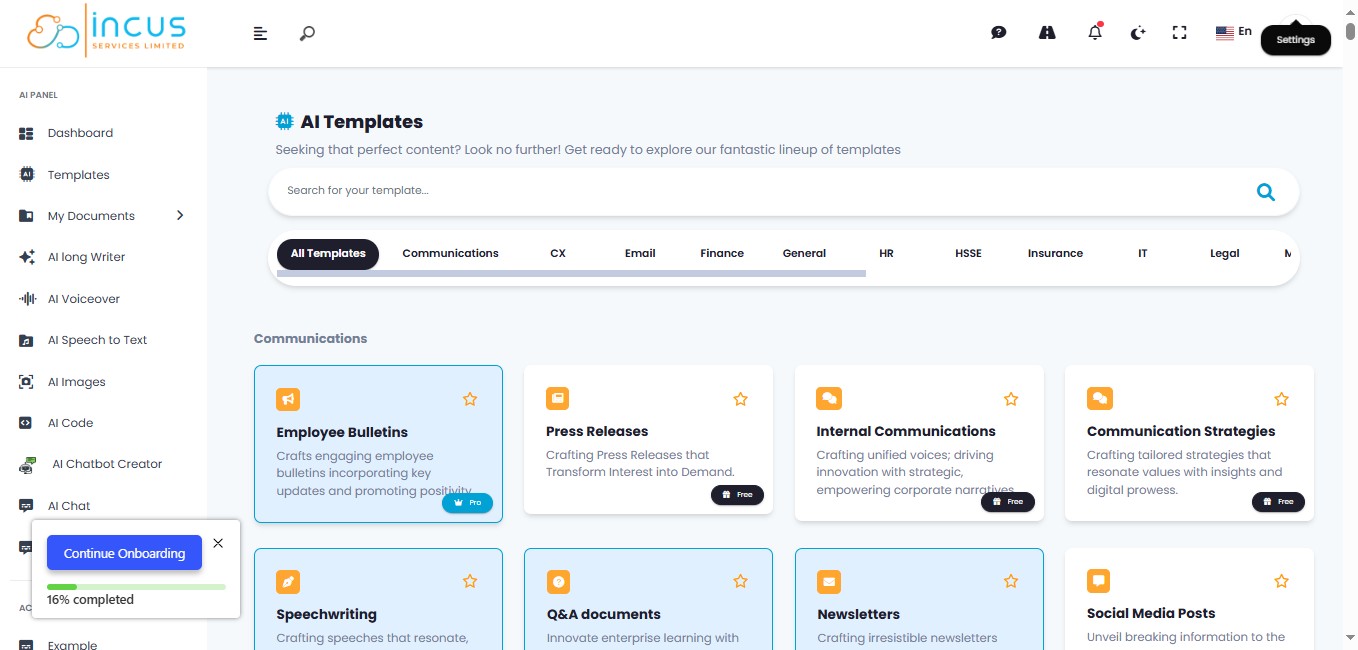Open the notifications bell icon
The image size is (1358, 650).
[1095, 33]
